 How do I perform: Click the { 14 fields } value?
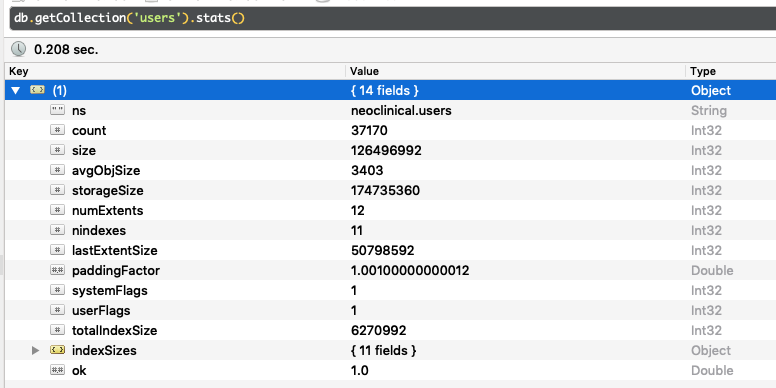click(x=385, y=91)
